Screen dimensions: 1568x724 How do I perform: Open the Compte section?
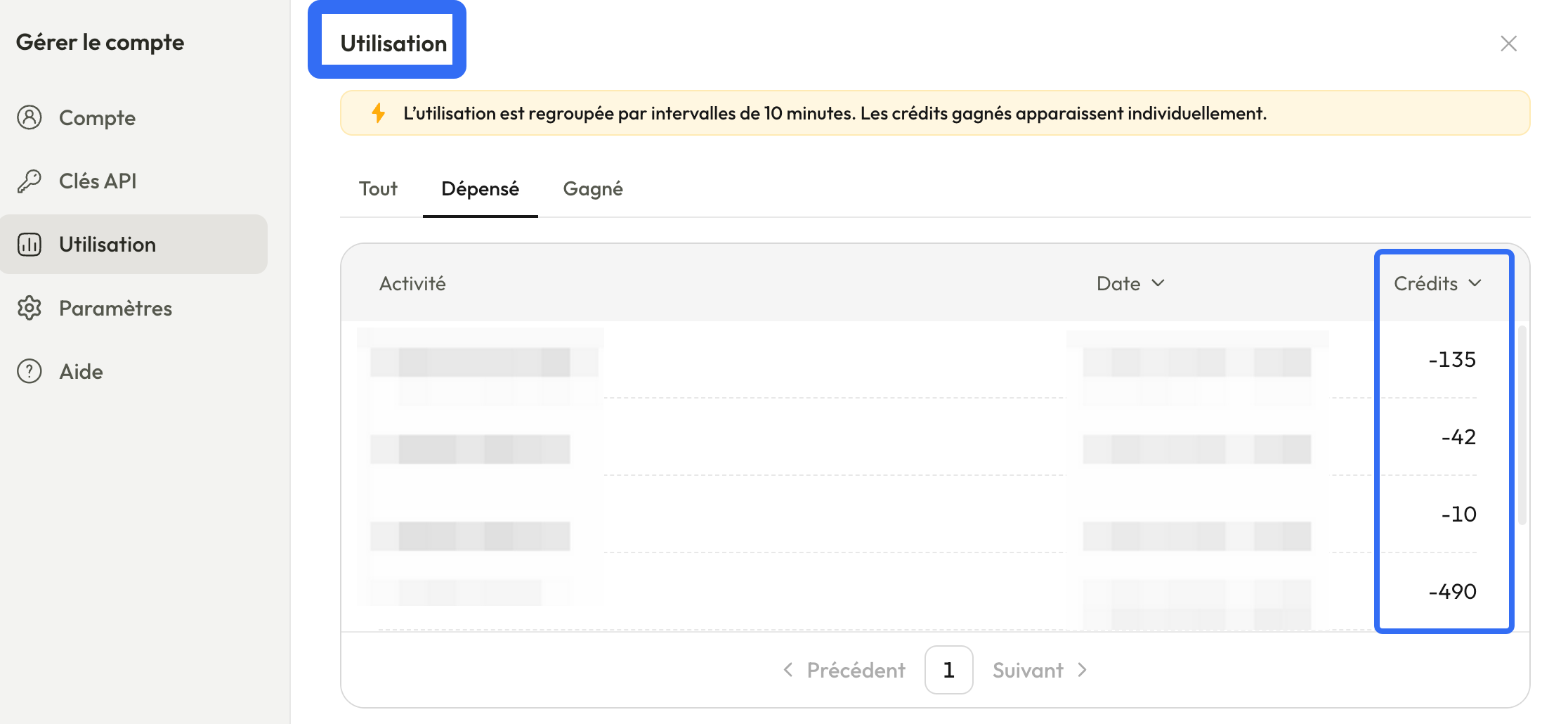pos(133,117)
